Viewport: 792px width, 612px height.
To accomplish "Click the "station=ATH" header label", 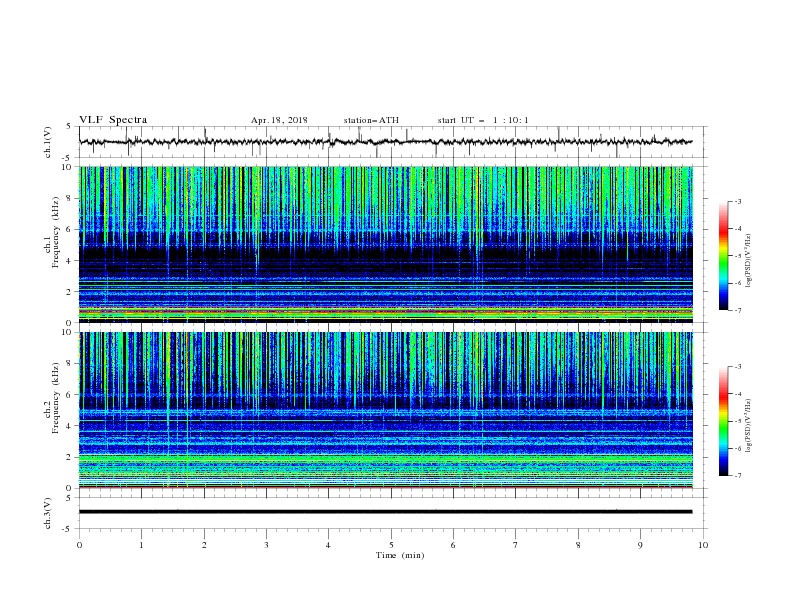I will 371,120.
